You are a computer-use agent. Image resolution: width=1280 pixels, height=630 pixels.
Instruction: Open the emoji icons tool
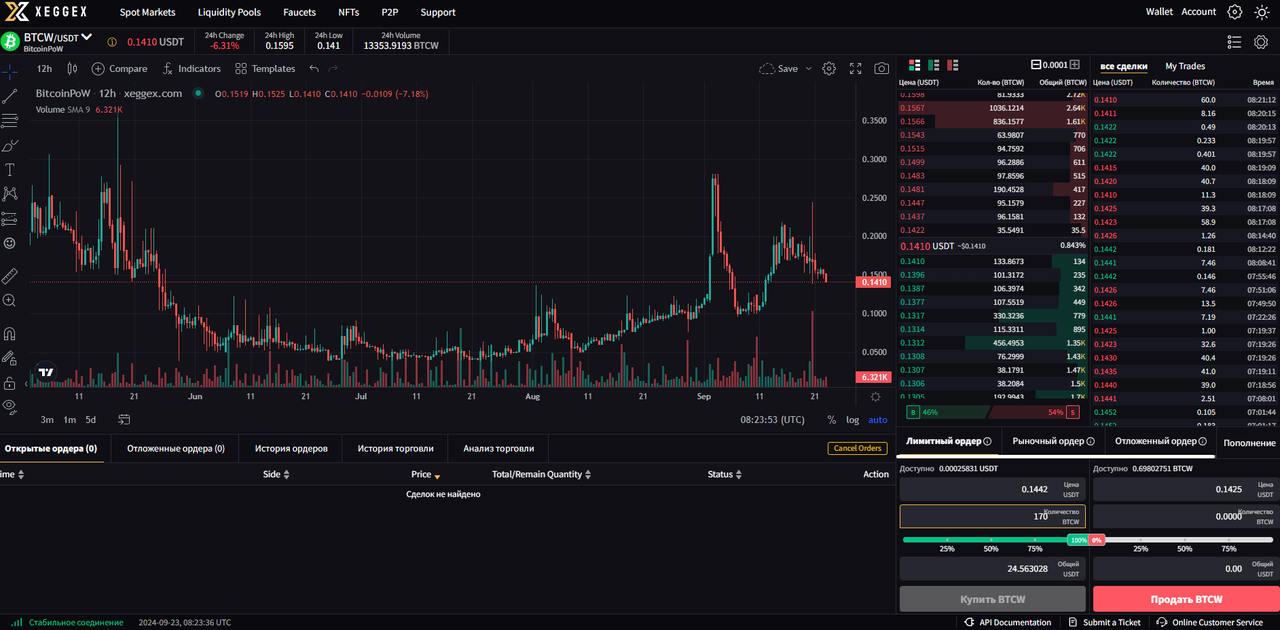(x=10, y=243)
